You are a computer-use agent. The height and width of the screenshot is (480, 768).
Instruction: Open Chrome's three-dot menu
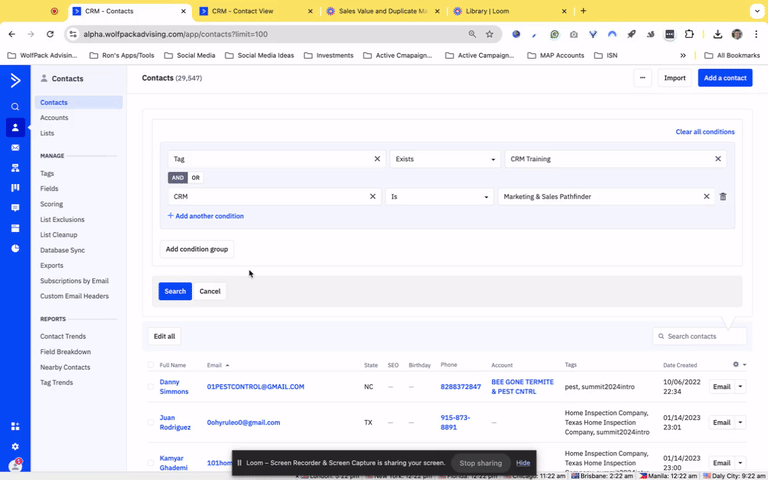tap(756, 34)
